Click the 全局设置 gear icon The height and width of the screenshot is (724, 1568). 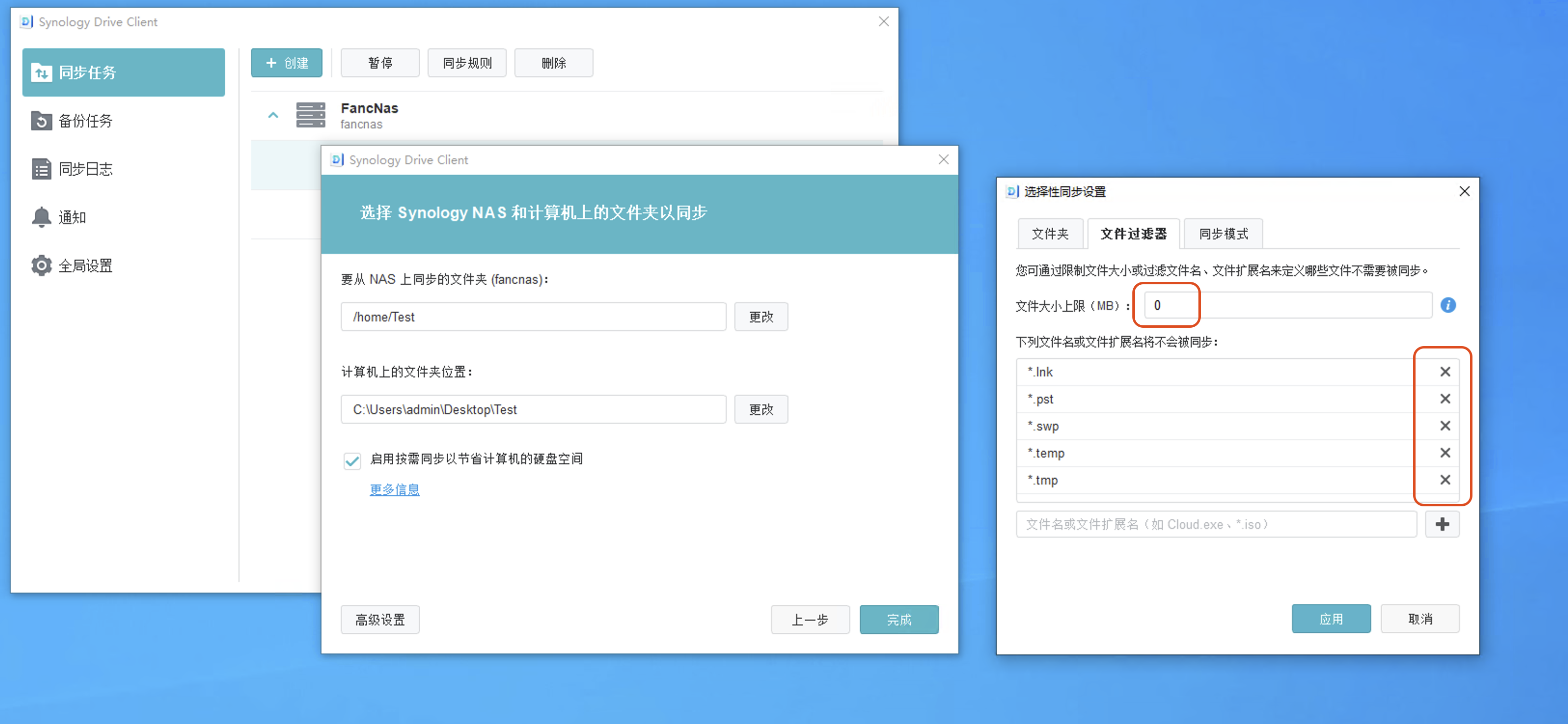click(41, 265)
